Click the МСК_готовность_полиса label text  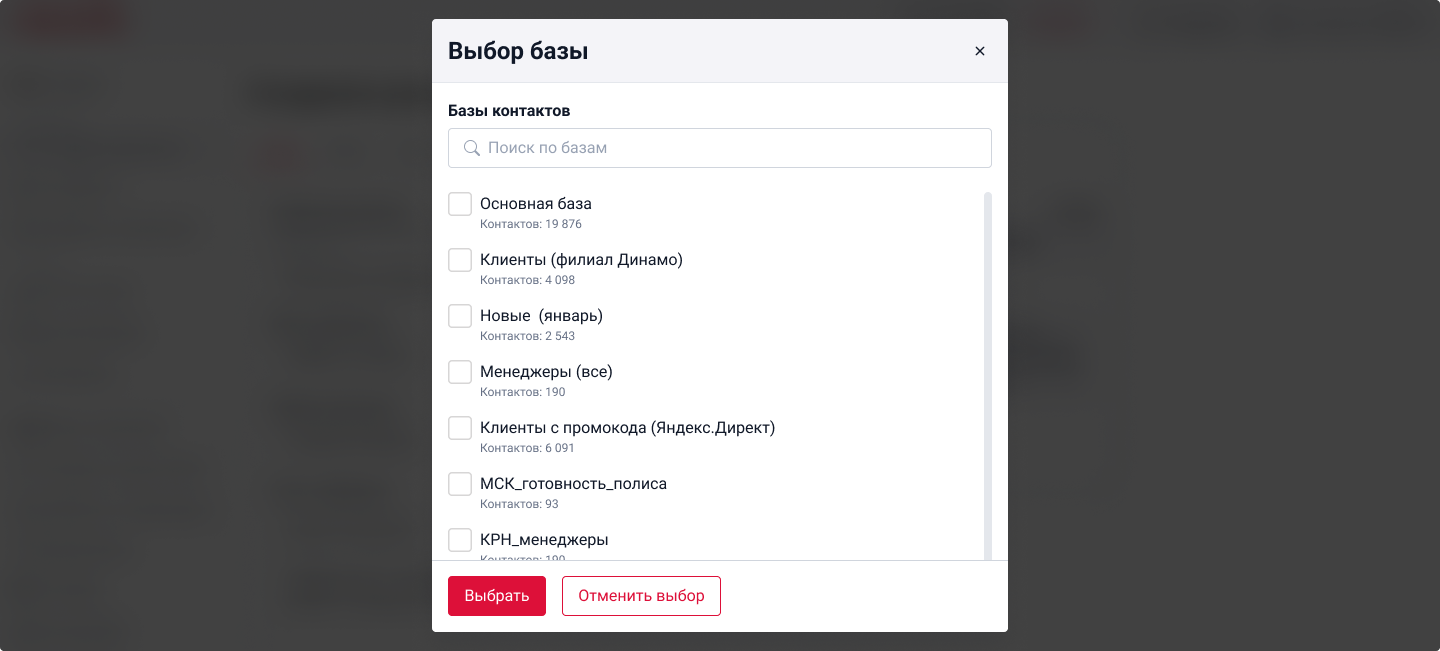[x=573, y=484]
